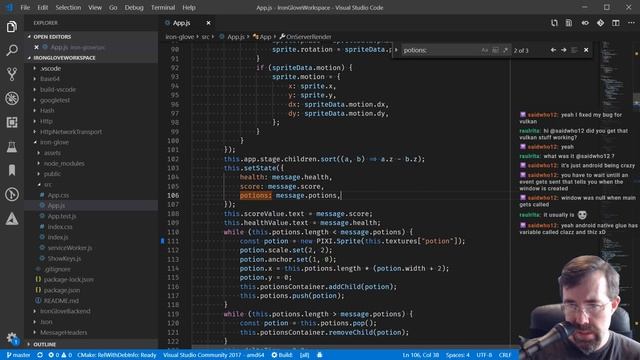Click the diamond-shaped editor toolbar icon
This screenshot has width=640, height=360.
[x=600, y=23]
